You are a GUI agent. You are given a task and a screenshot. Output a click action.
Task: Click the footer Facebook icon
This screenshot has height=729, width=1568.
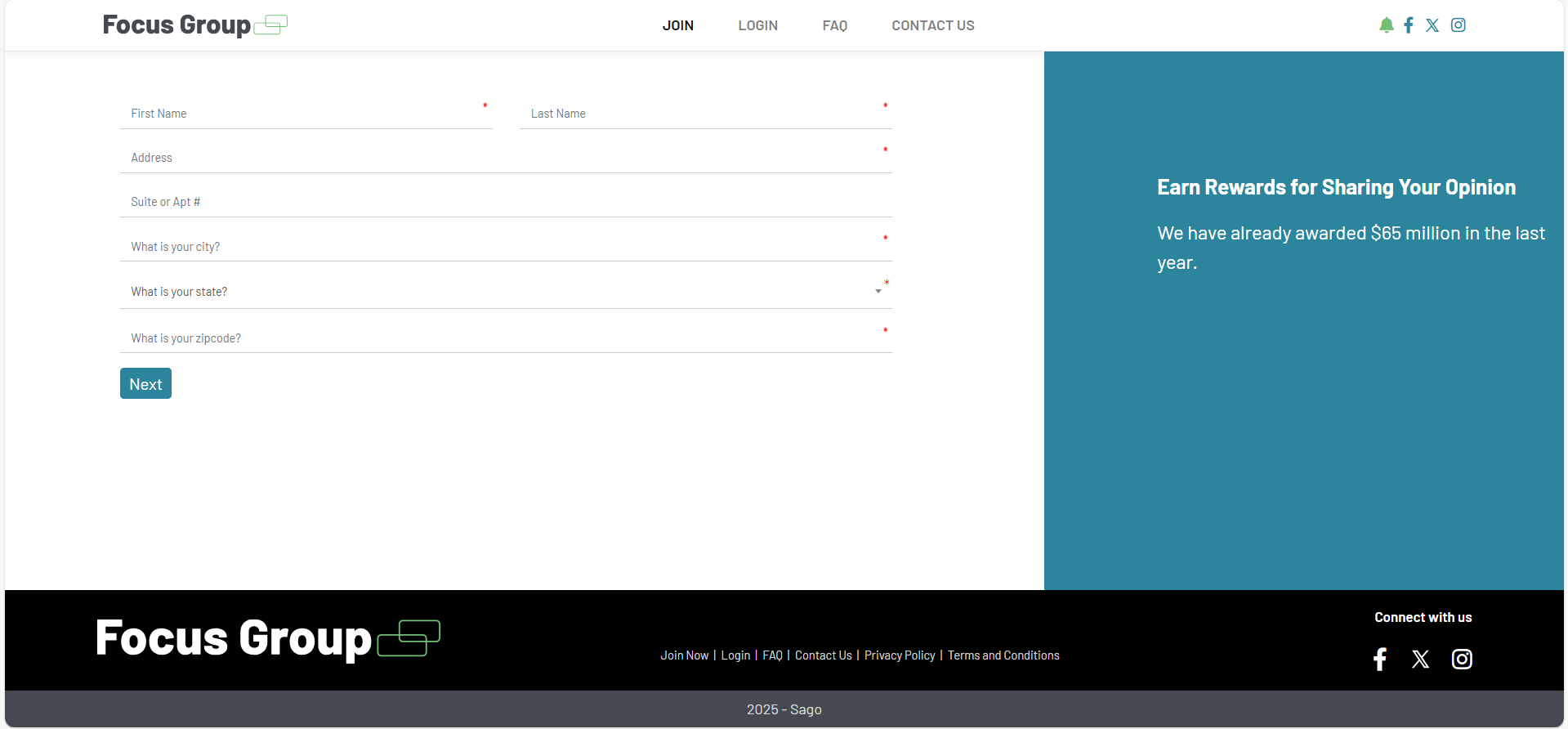pyautogui.click(x=1380, y=660)
